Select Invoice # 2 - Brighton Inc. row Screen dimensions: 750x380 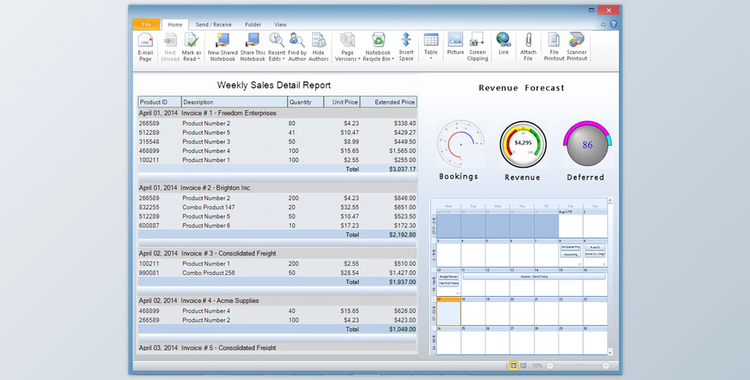point(277,188)
